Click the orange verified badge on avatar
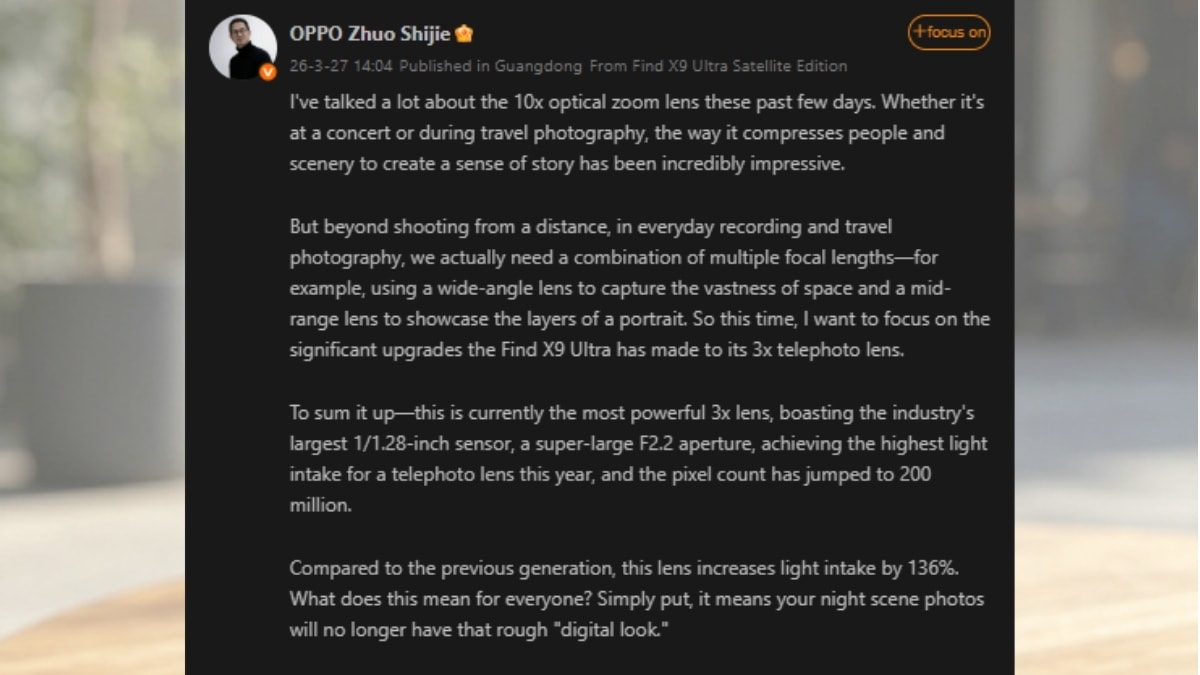This screenshot has height=675, width=1200. (268, 72)
